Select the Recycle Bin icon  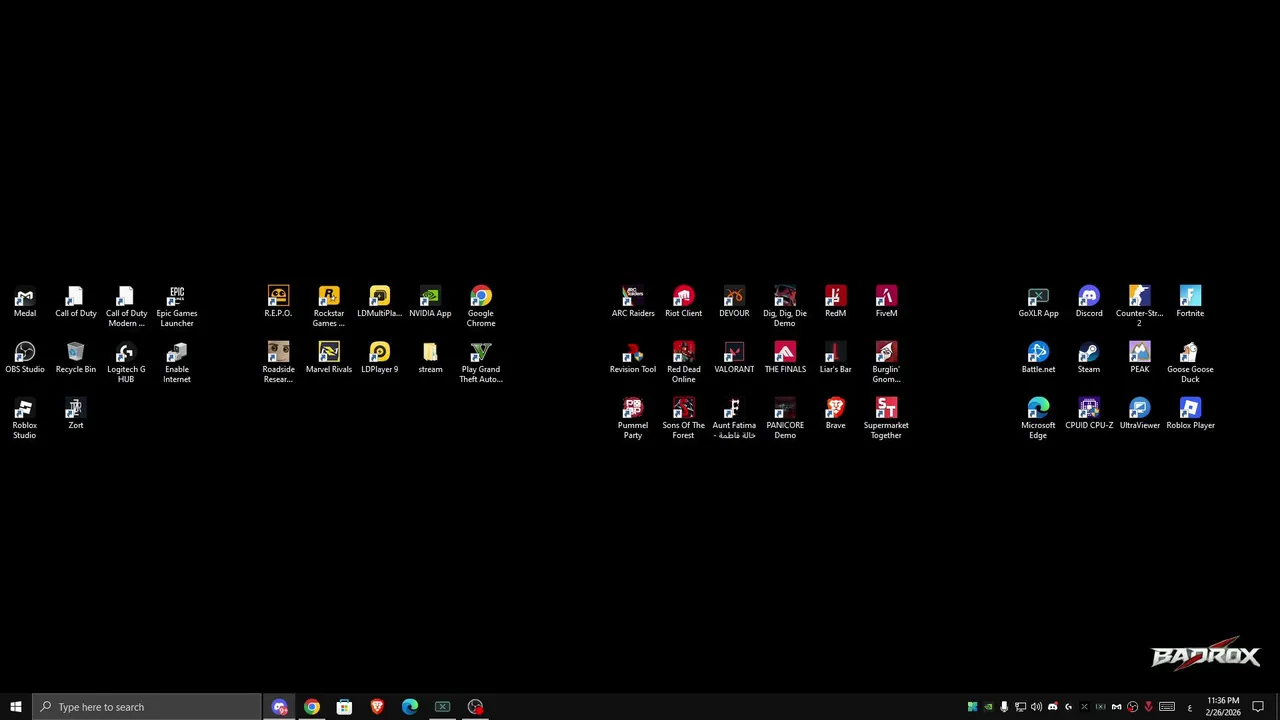pyautogui.click(x=76, y=359)
